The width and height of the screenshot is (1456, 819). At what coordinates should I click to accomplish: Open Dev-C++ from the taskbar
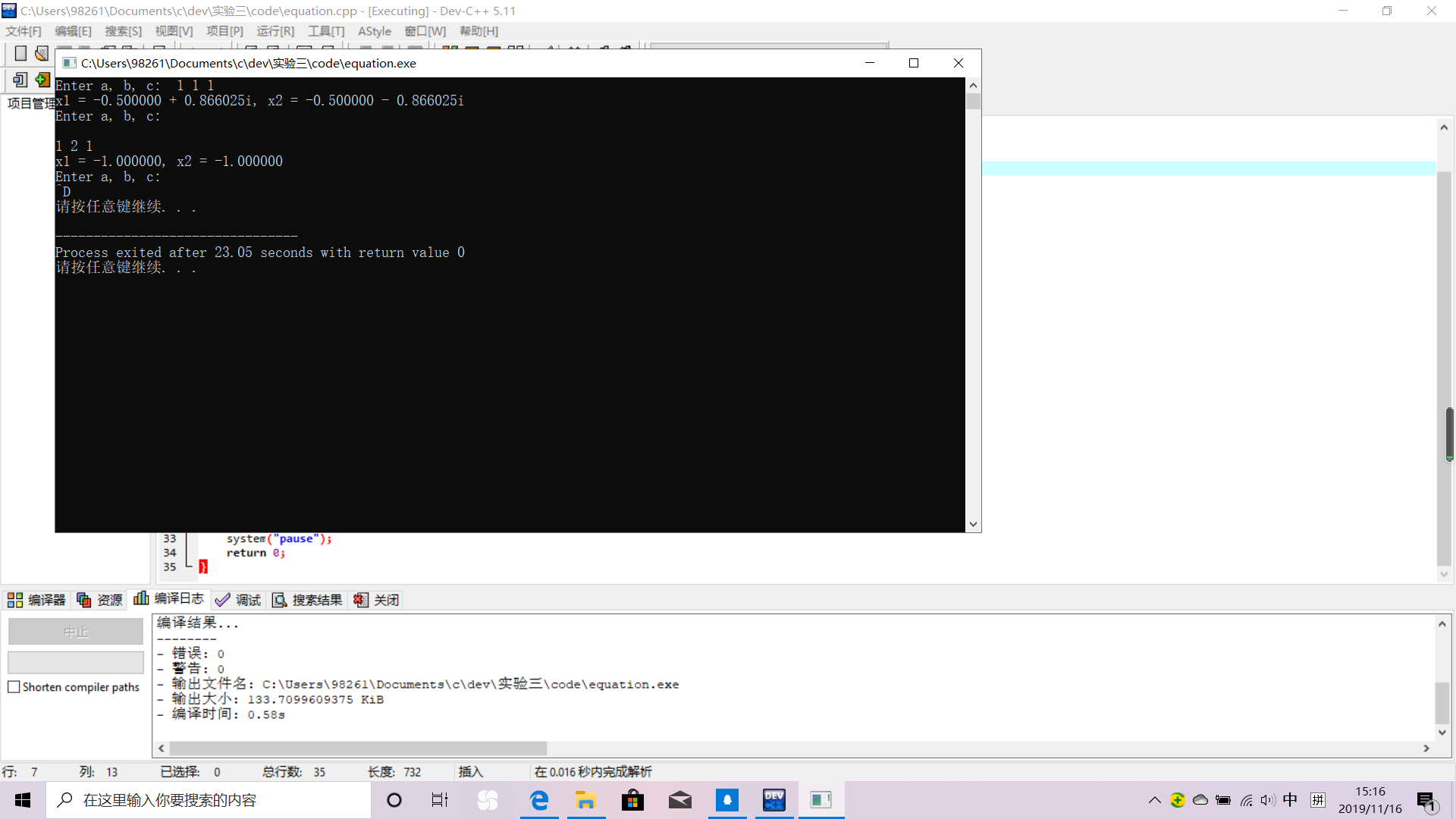pos(773,800)
